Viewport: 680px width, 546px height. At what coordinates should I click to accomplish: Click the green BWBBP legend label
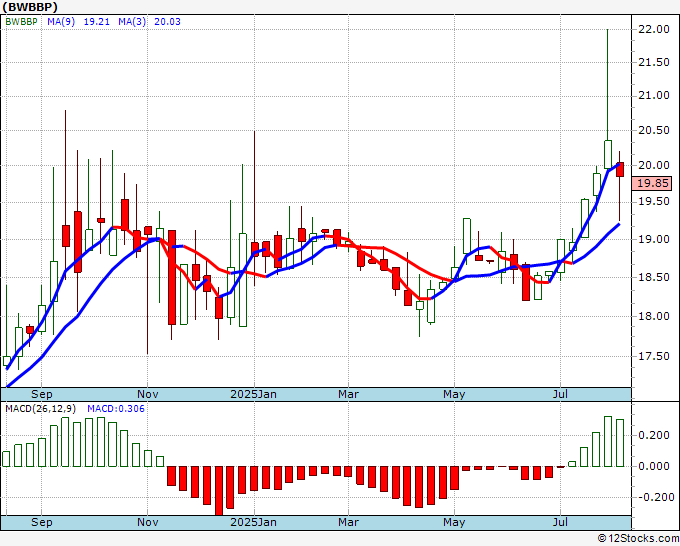point(21,22)
